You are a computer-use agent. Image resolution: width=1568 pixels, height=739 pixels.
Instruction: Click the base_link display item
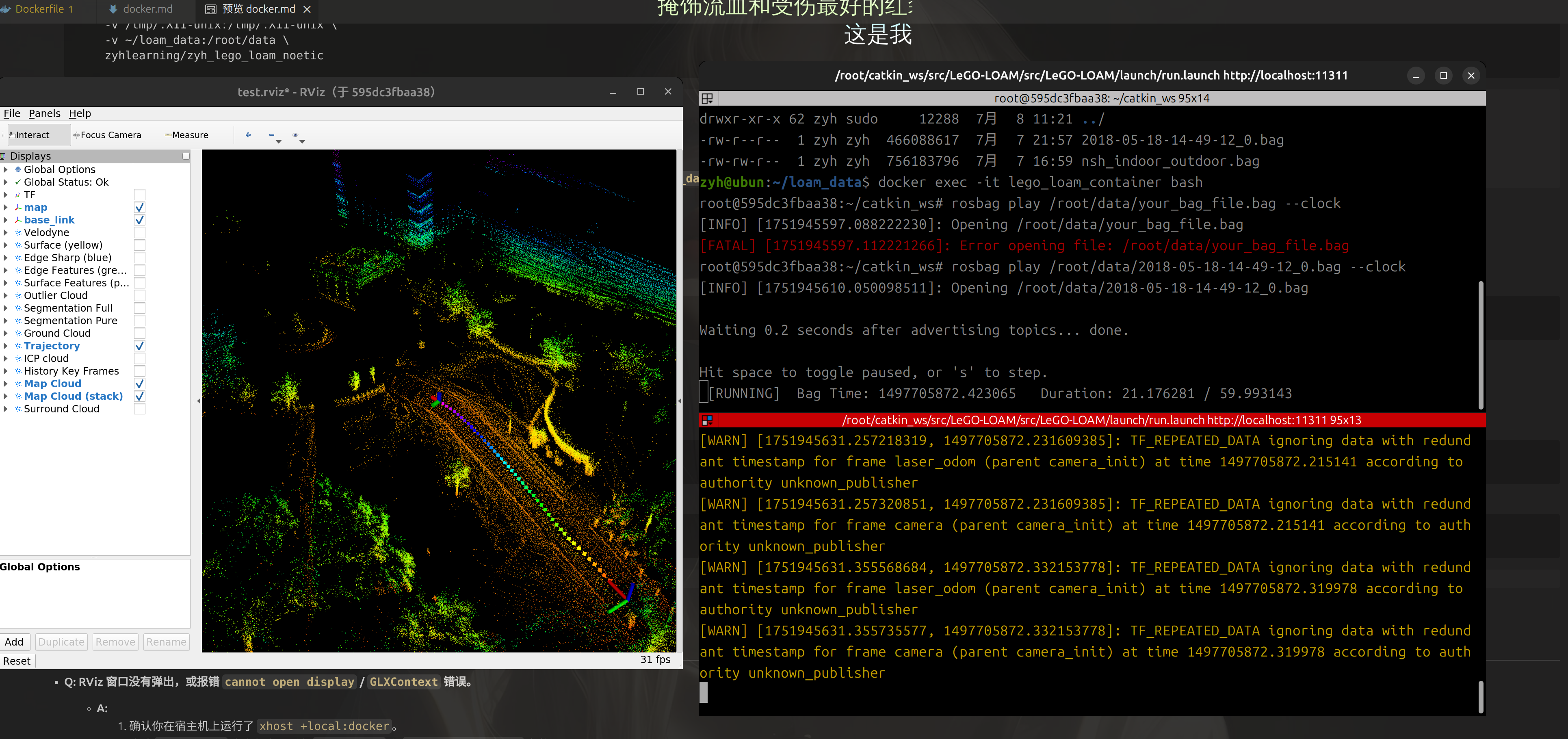coord(49,220)
